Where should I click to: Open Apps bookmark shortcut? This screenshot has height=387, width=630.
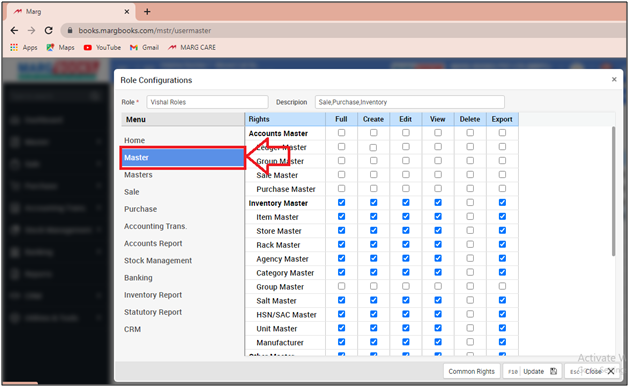pos(24,47)
